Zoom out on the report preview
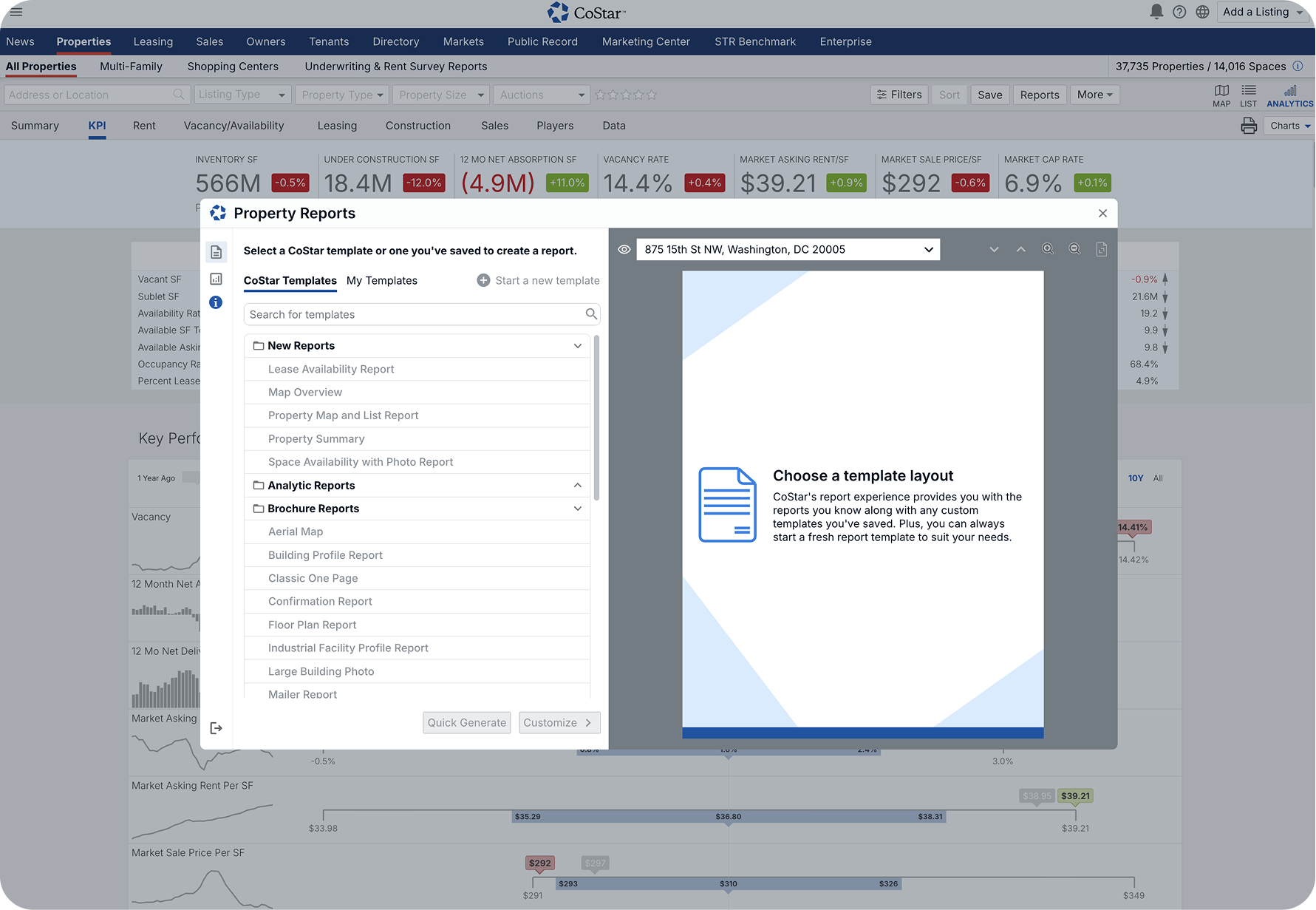This screenshot has width=1316, height=910. [1074, 249]
